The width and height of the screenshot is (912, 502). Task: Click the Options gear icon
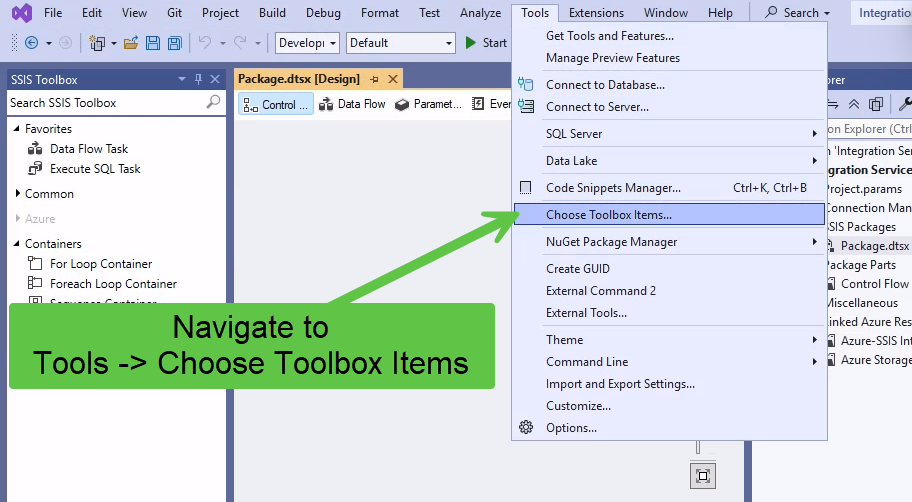(526, 428)
